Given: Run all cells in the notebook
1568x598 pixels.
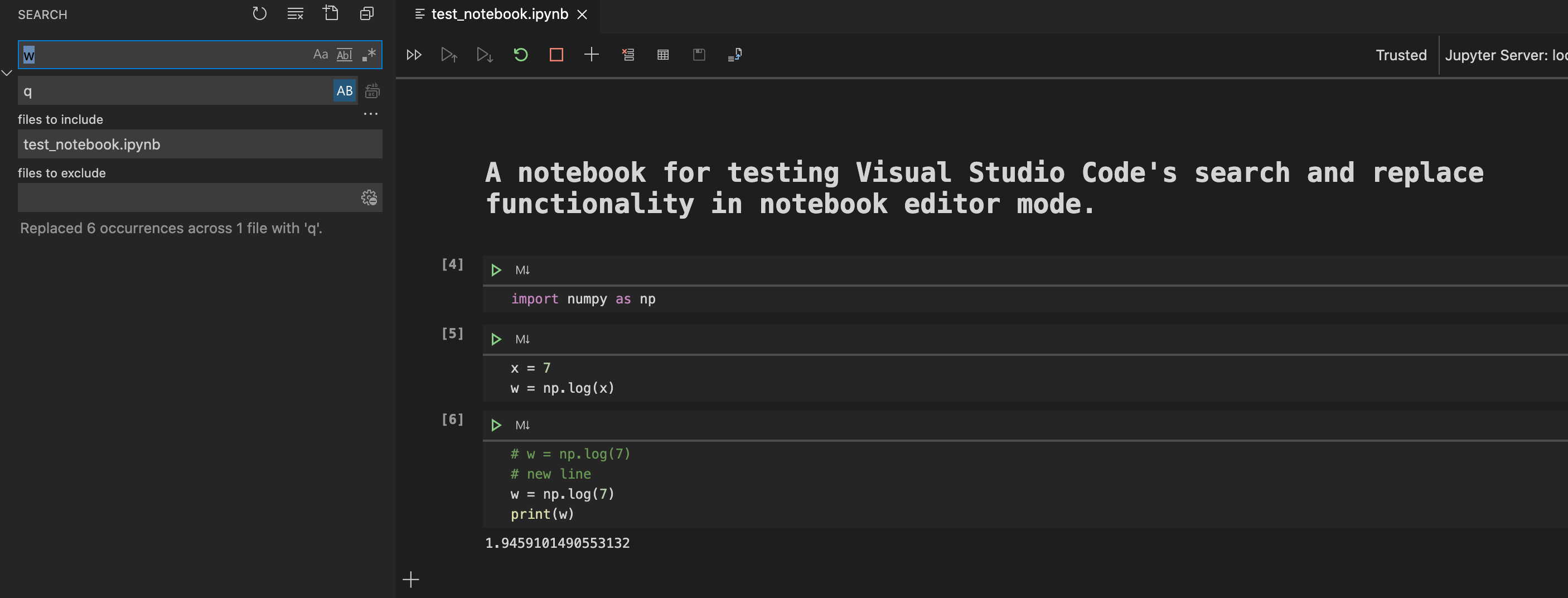Looking at the screenshot, I should click(414, 55).
